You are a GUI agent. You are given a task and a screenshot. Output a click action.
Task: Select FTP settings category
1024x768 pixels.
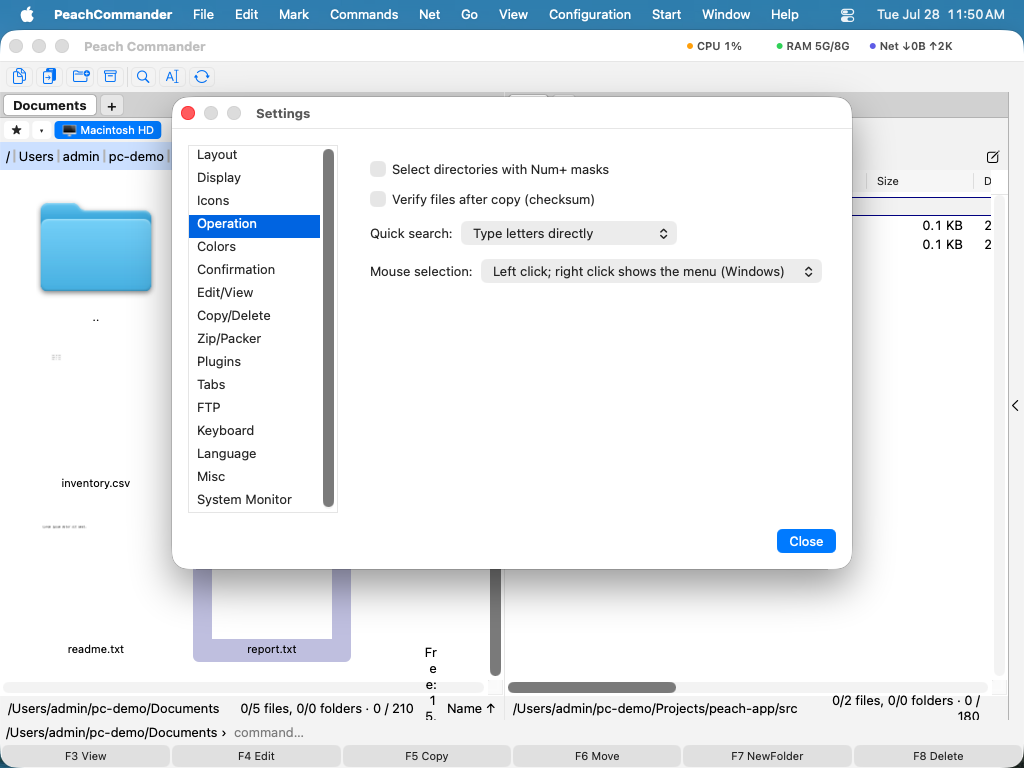point(254,408)
